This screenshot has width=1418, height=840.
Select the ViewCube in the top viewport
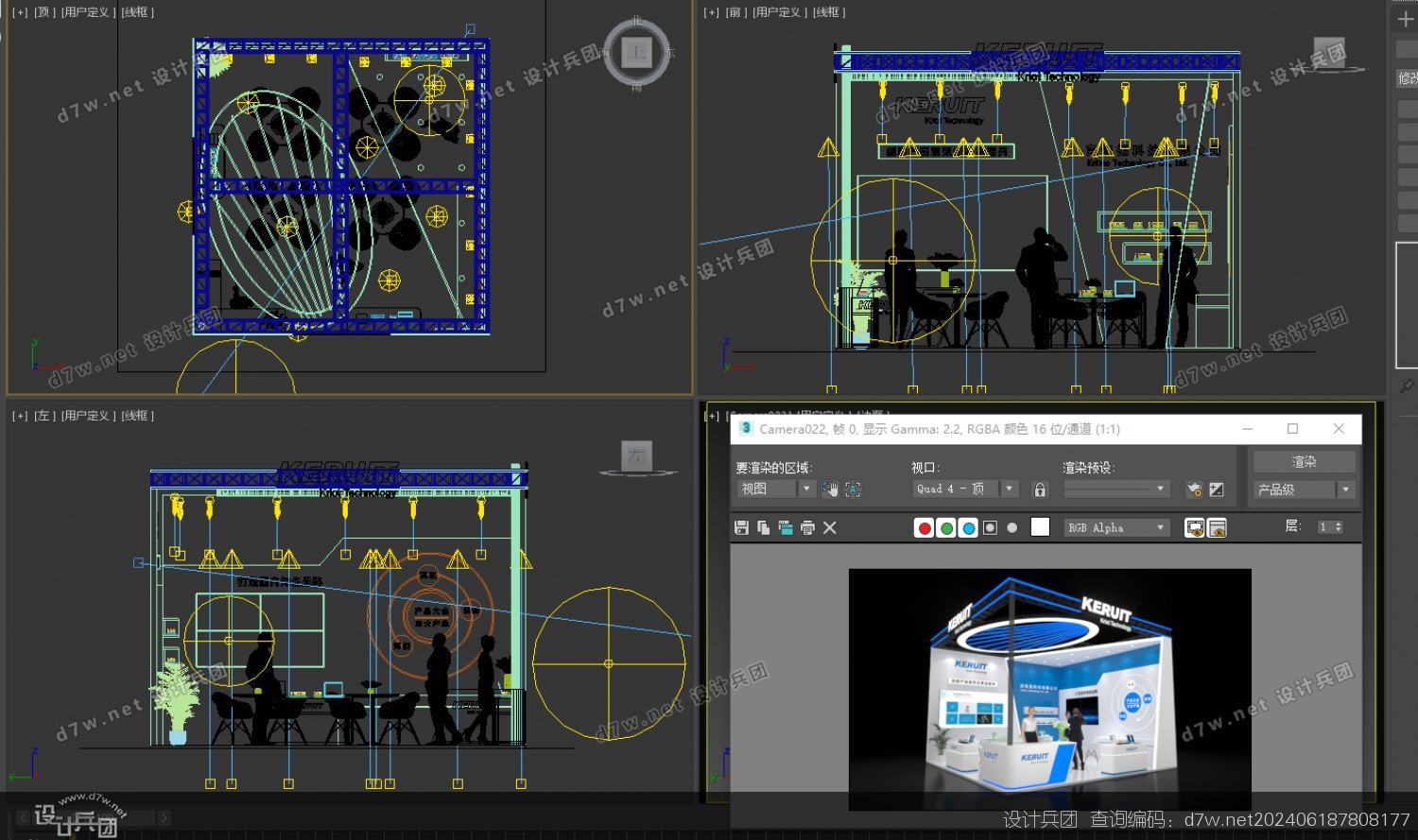[636, 53]
